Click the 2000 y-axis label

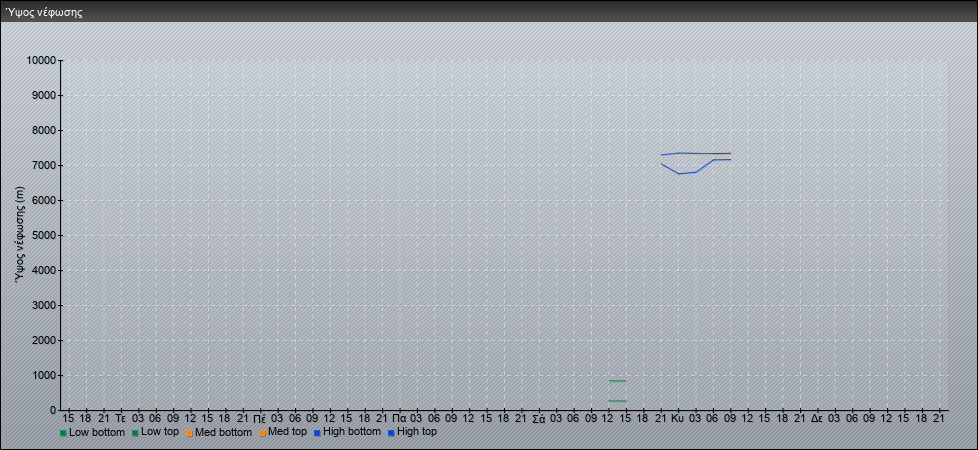pyautogui.click(x=44, y=340)
